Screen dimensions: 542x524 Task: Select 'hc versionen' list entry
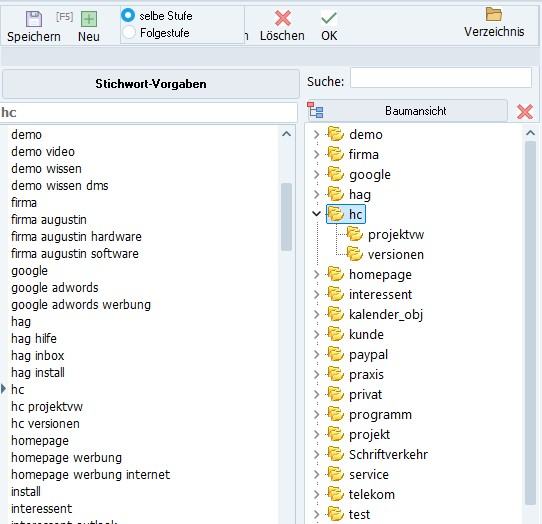(45, 423)
